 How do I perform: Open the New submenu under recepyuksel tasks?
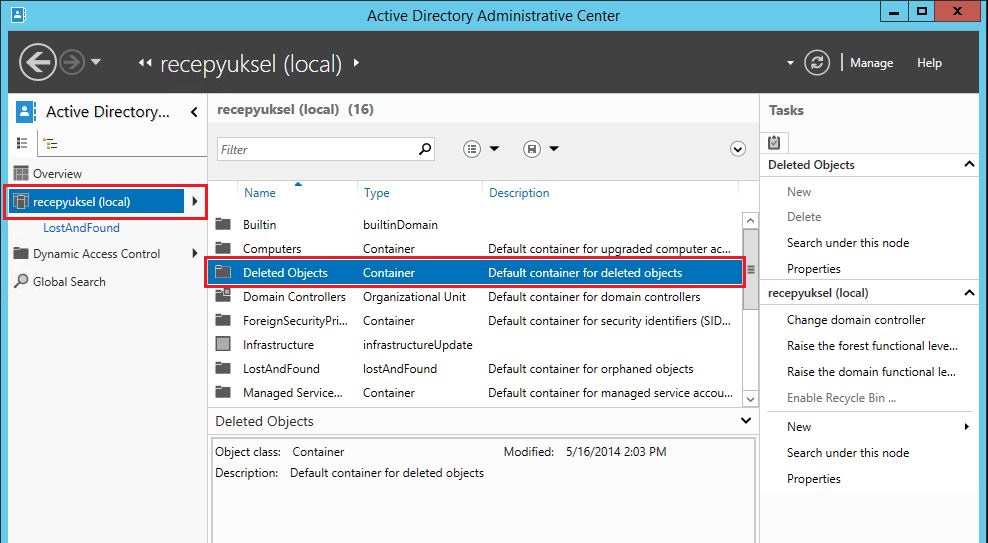coord(876,426)
